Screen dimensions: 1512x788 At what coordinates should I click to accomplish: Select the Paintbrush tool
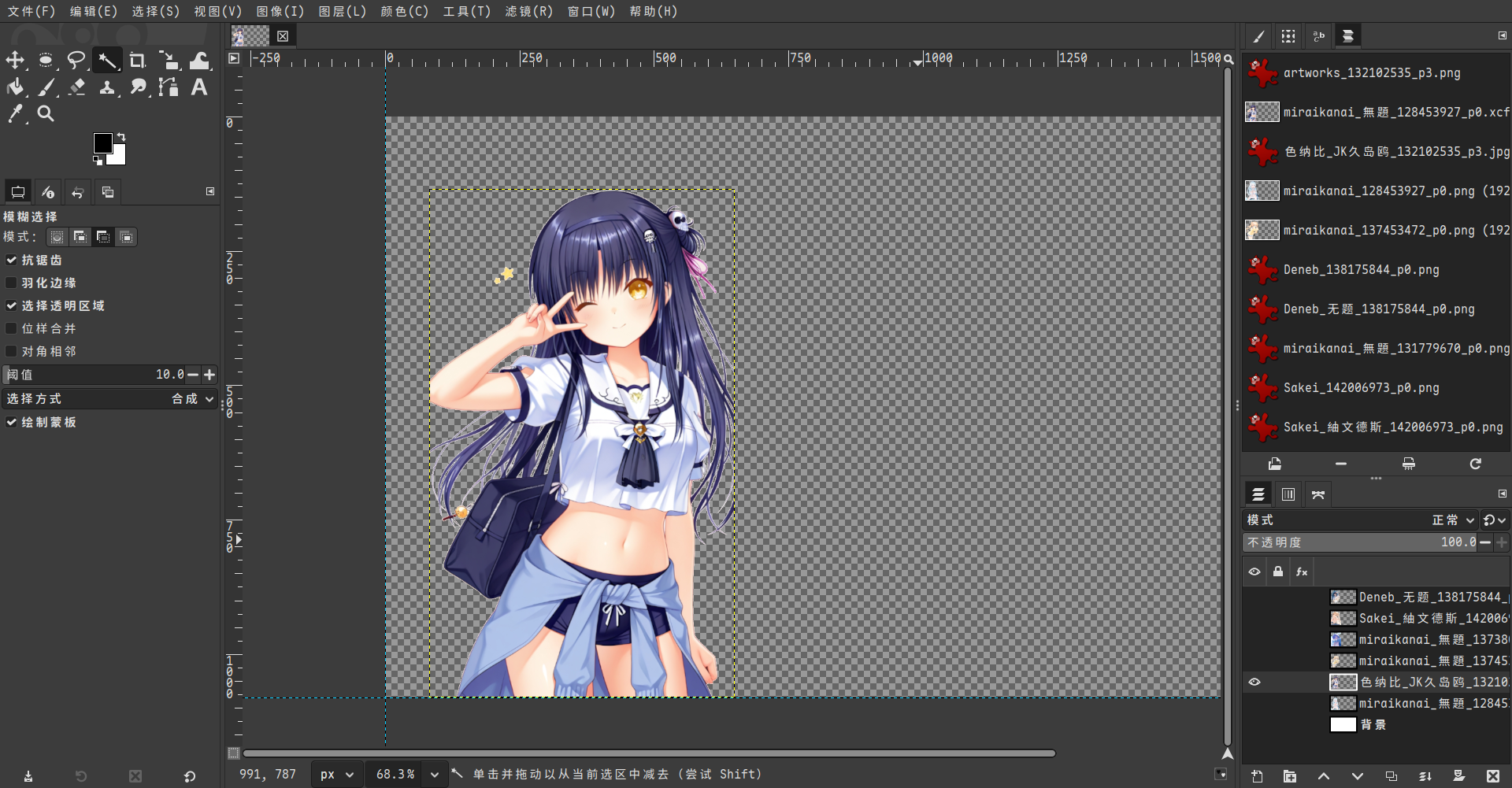pos(46,87)
